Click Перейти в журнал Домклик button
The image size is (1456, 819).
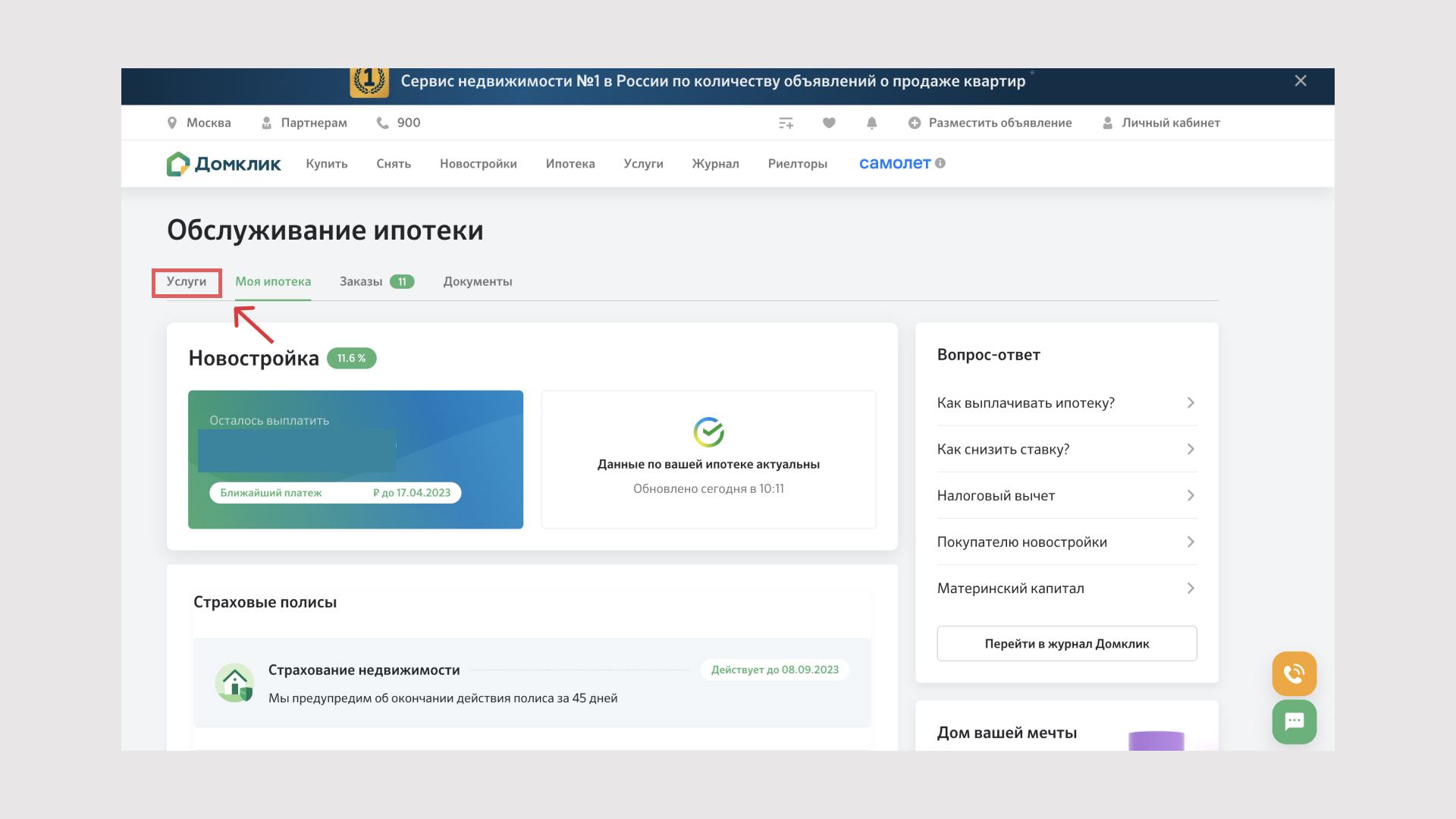(1067, 644)
